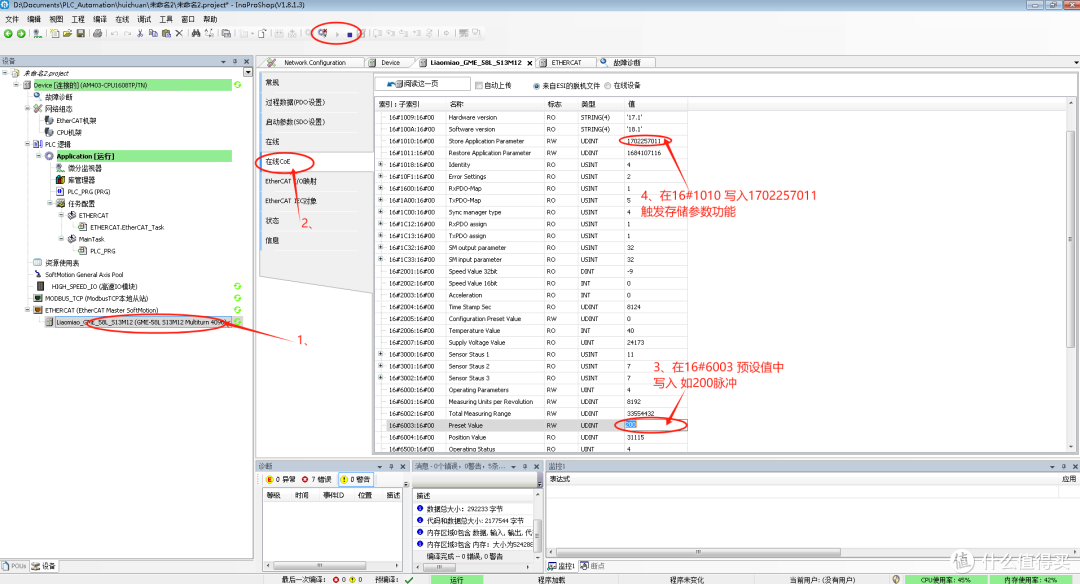Screen dimensions: 1080x584
Task: Select the MODBUS_TCP tree item
Action: tap(96, 298)
